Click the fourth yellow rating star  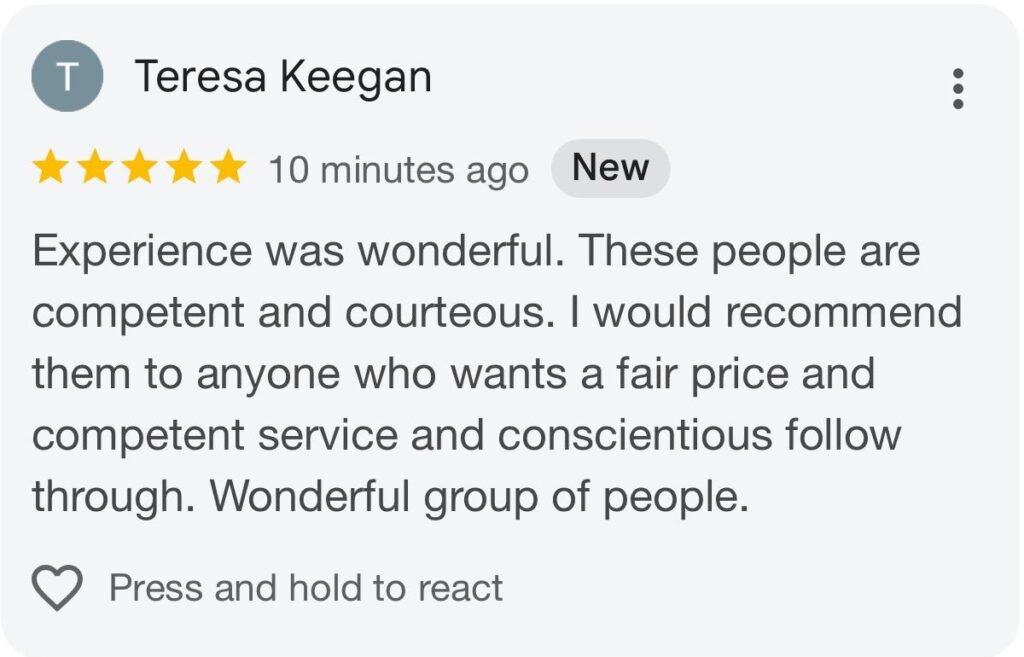184,168
